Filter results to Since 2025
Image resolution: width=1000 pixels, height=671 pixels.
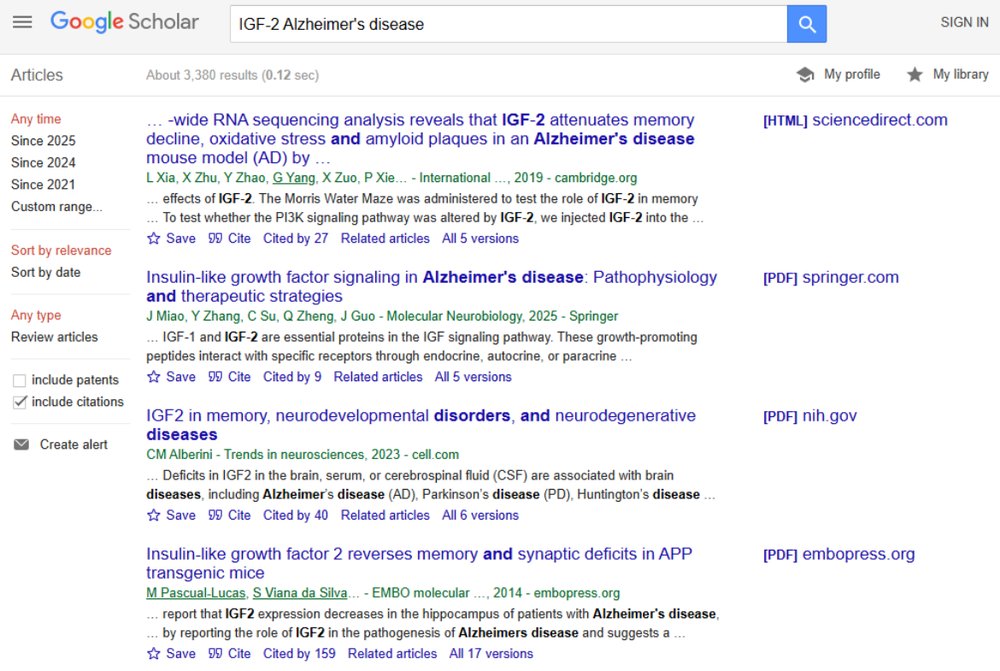tap(43, 141)
